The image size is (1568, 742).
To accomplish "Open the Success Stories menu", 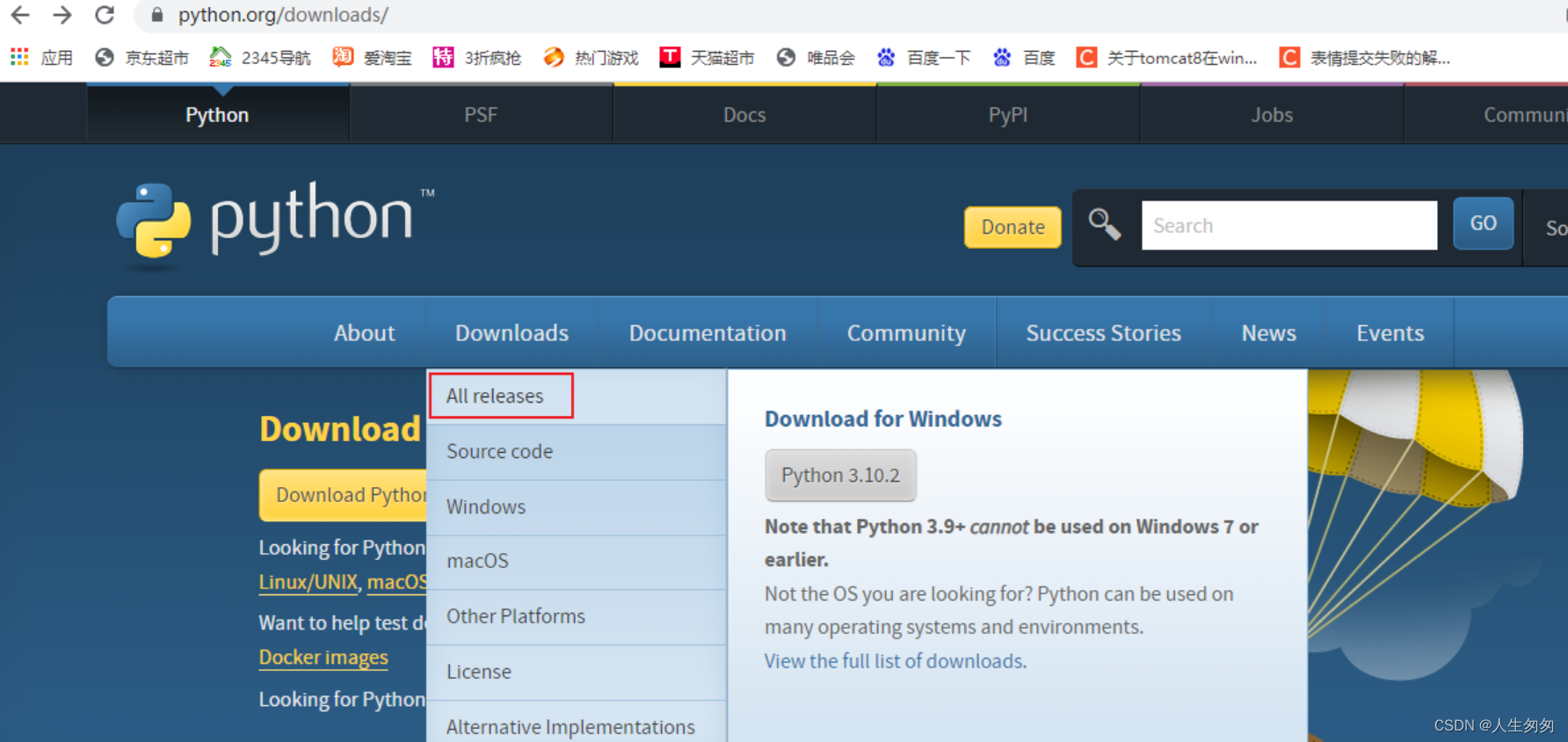I will coord(1104,333).
